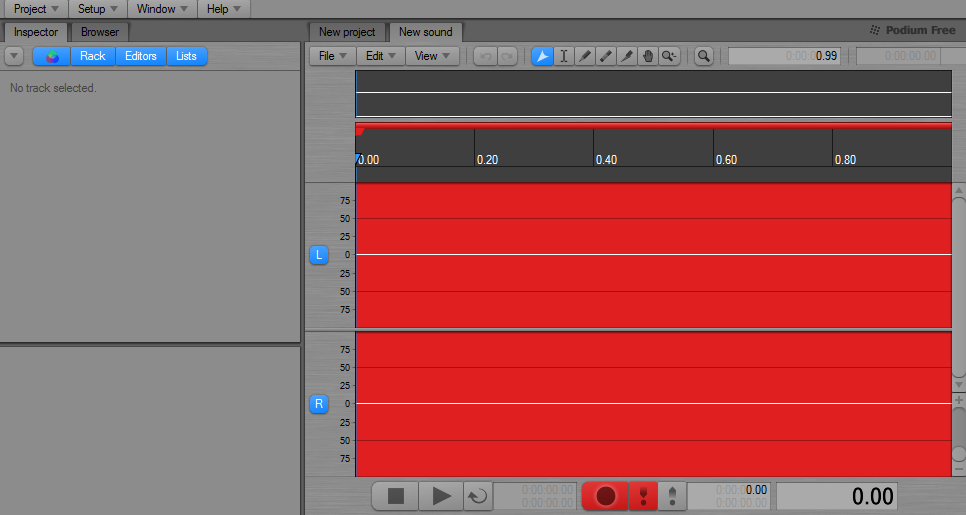Click the standalone magnifier search icon
The height and width of the screenshot is (515, 966).
click(x=703, y=56)
